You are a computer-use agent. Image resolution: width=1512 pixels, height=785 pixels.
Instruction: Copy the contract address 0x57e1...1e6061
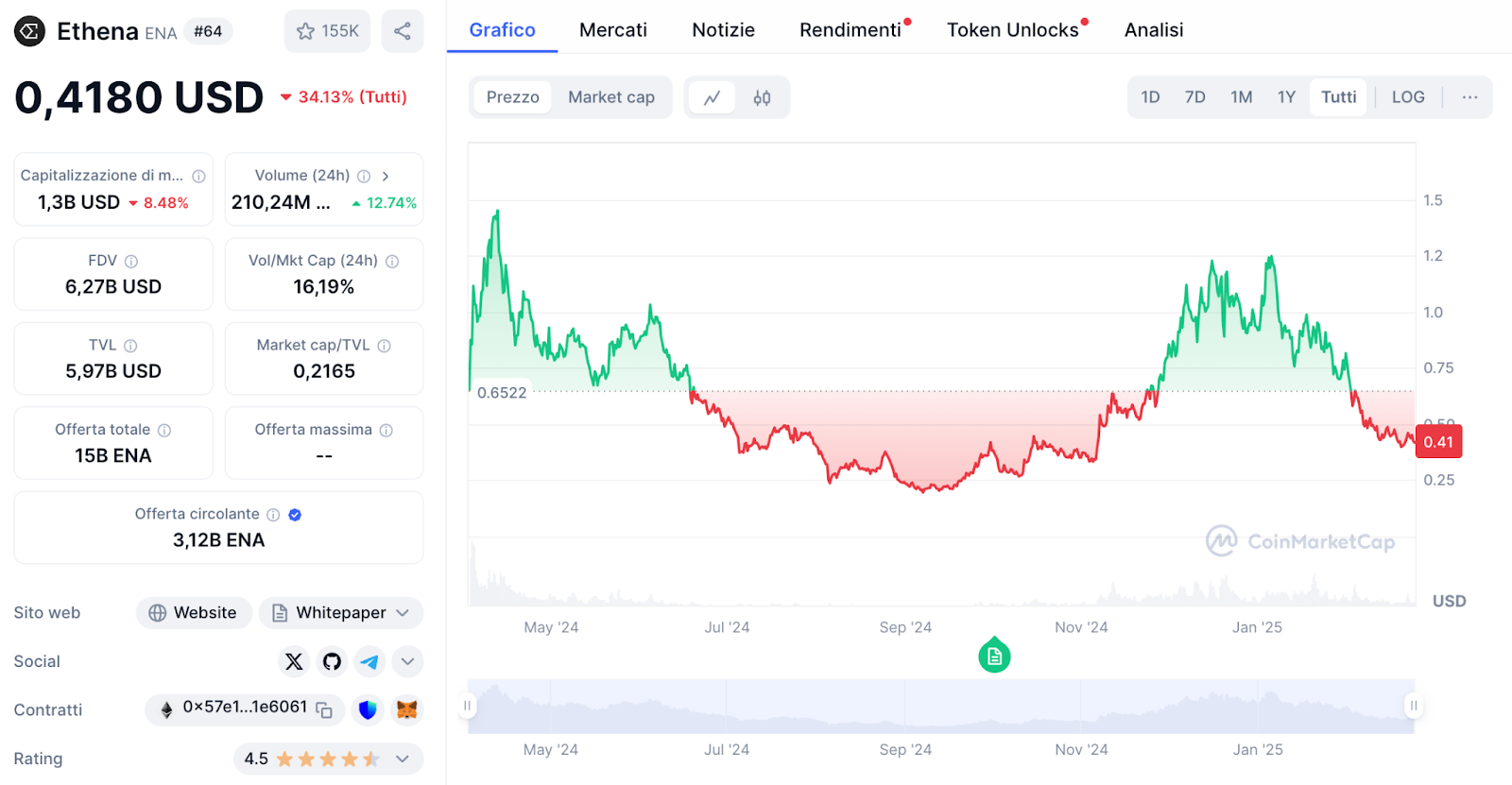pos(324,709)
